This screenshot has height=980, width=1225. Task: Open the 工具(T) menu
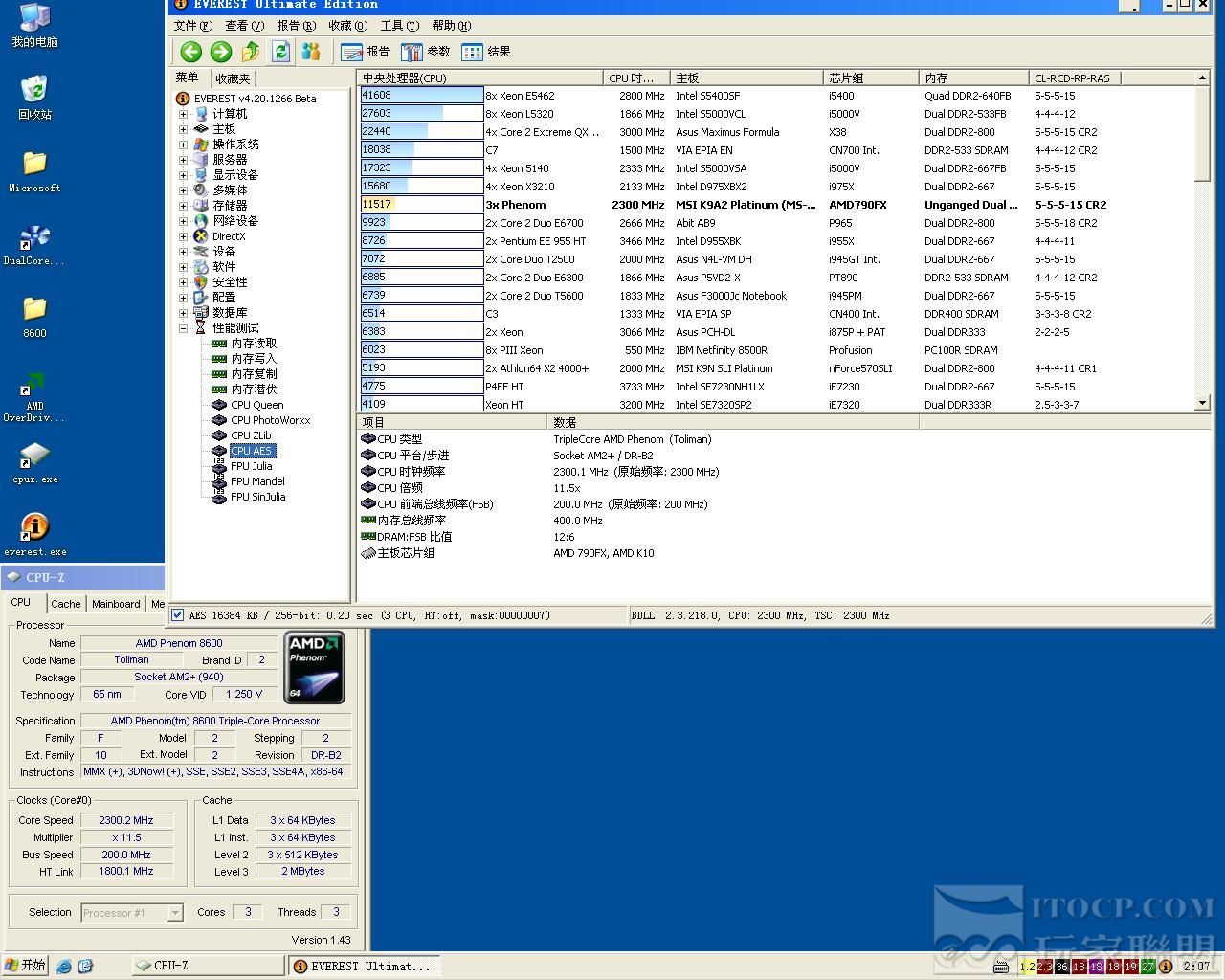(x=399, y=26)
